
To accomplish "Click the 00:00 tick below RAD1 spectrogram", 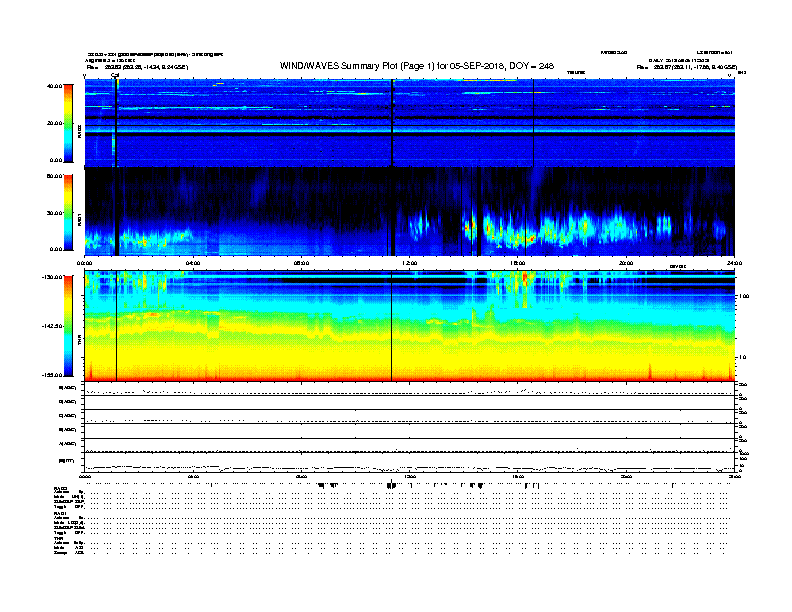I will coord(84,263).
